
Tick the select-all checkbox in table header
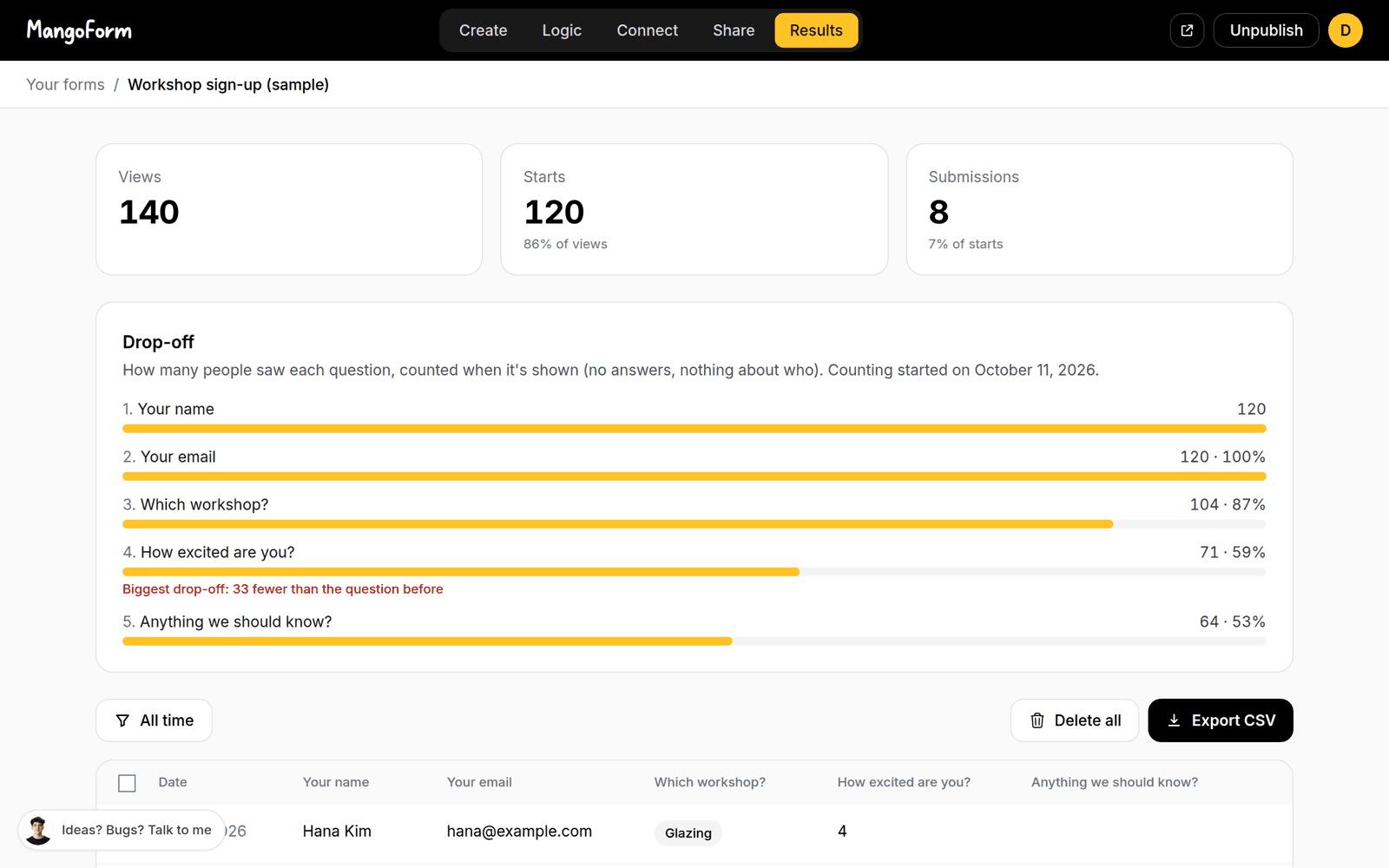tap(127, 783)
